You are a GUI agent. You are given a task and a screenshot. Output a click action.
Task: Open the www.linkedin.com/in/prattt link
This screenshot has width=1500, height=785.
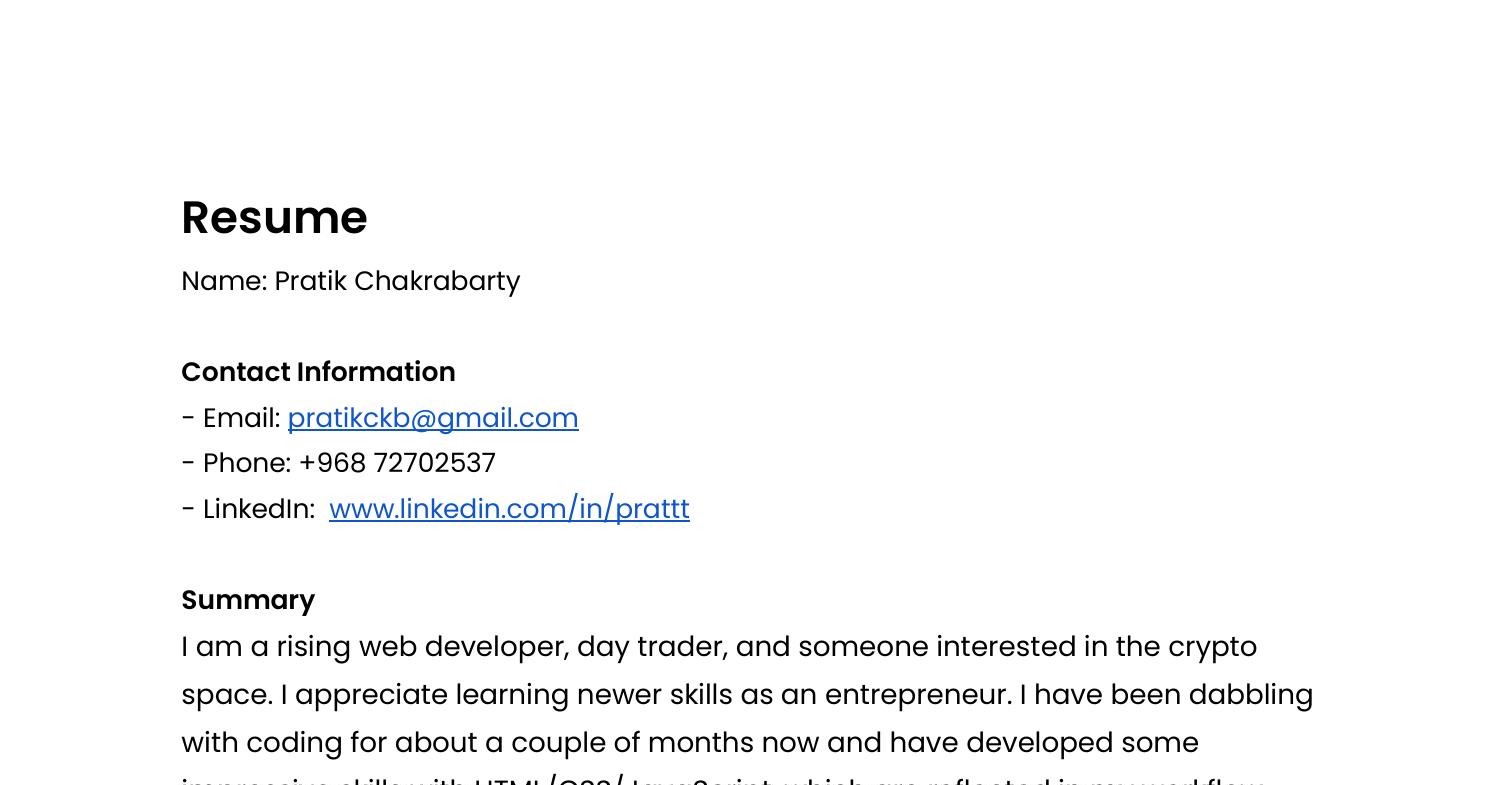[509, 509]
